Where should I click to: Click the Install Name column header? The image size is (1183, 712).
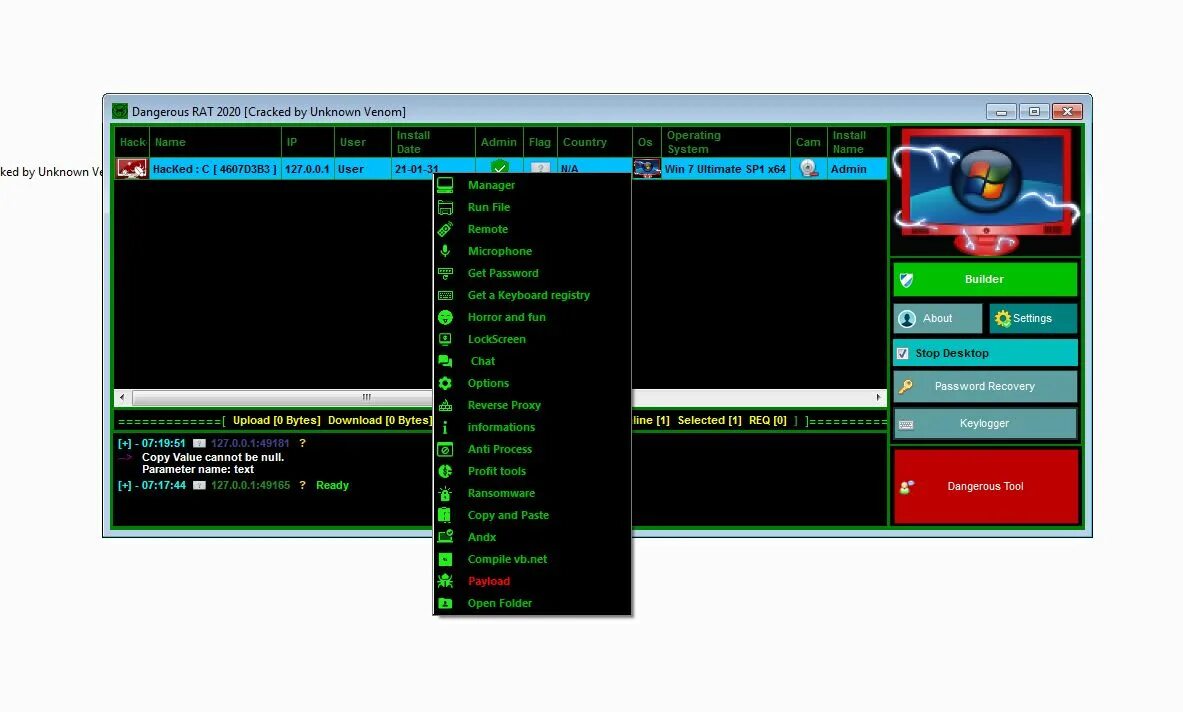[x=857, y=142]
